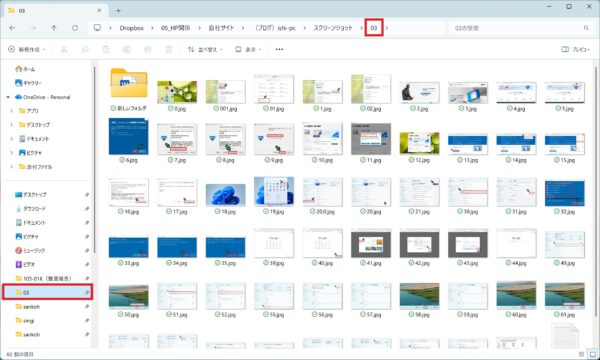This screenshot has height=360, width=600.
Task: Expand the ピクチャ folder under OneDrive
Action: (11, 153)
